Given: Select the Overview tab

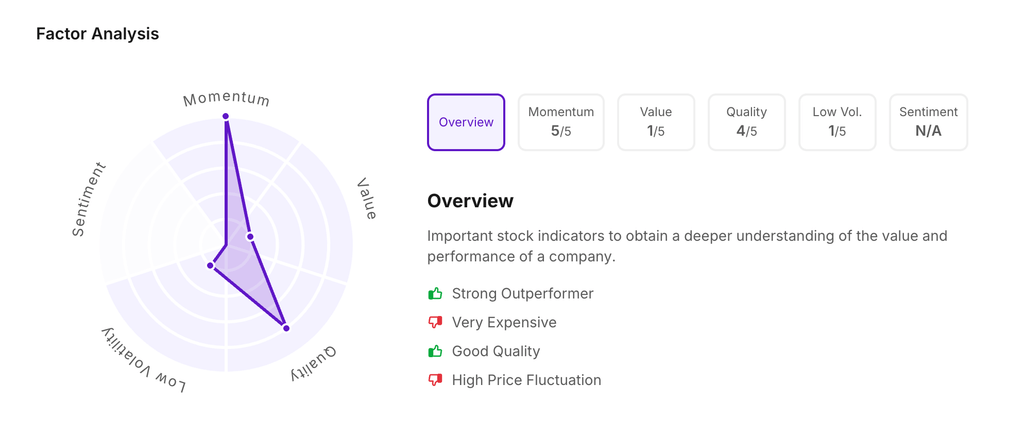Looking at the screenshot, I should [466, 122].
